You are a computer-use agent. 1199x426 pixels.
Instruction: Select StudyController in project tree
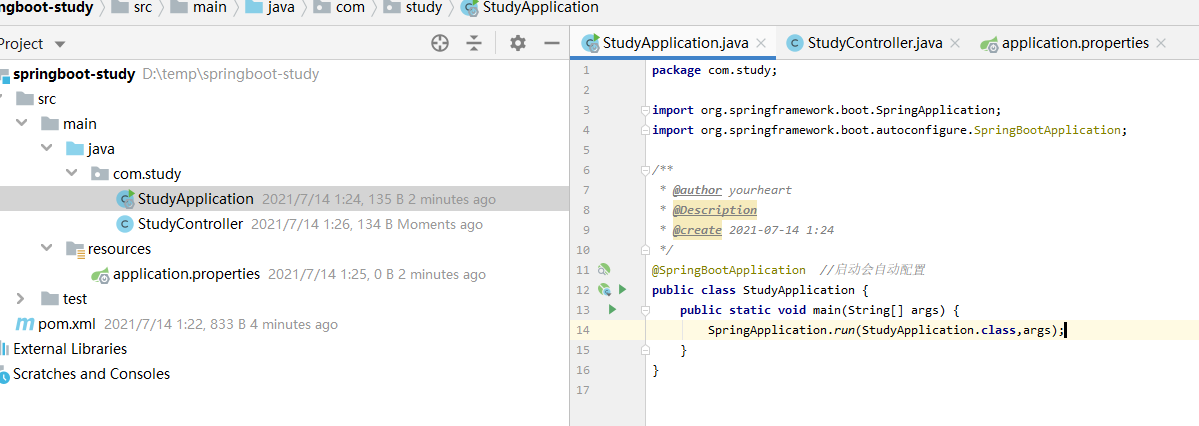[190, 224]
